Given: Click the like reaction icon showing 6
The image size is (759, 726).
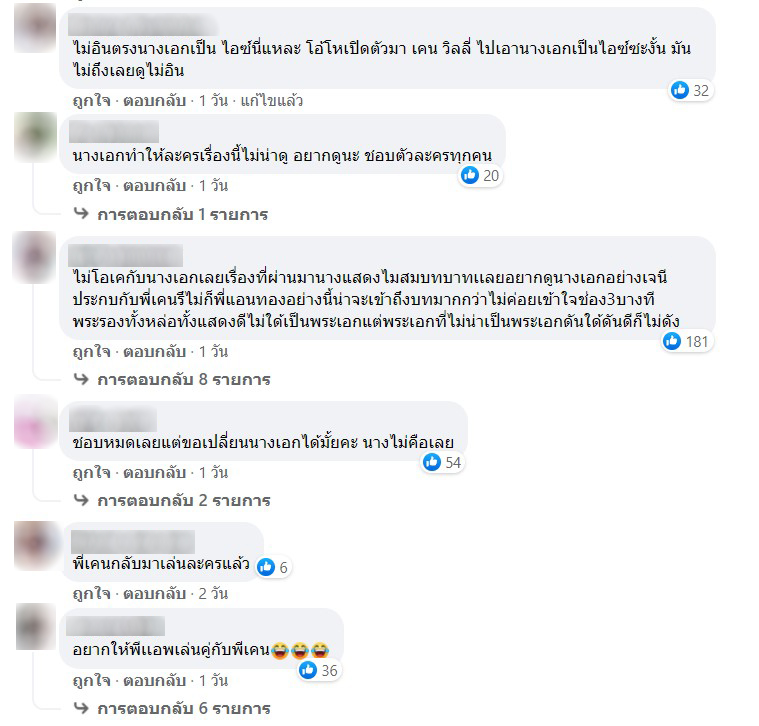Looking at the screenshot, I should pos(266,567).
